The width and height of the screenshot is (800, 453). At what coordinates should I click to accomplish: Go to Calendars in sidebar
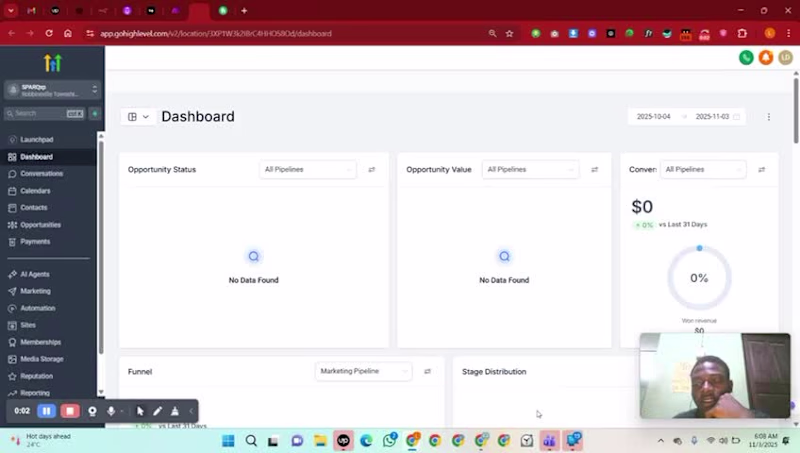[35, 191]
